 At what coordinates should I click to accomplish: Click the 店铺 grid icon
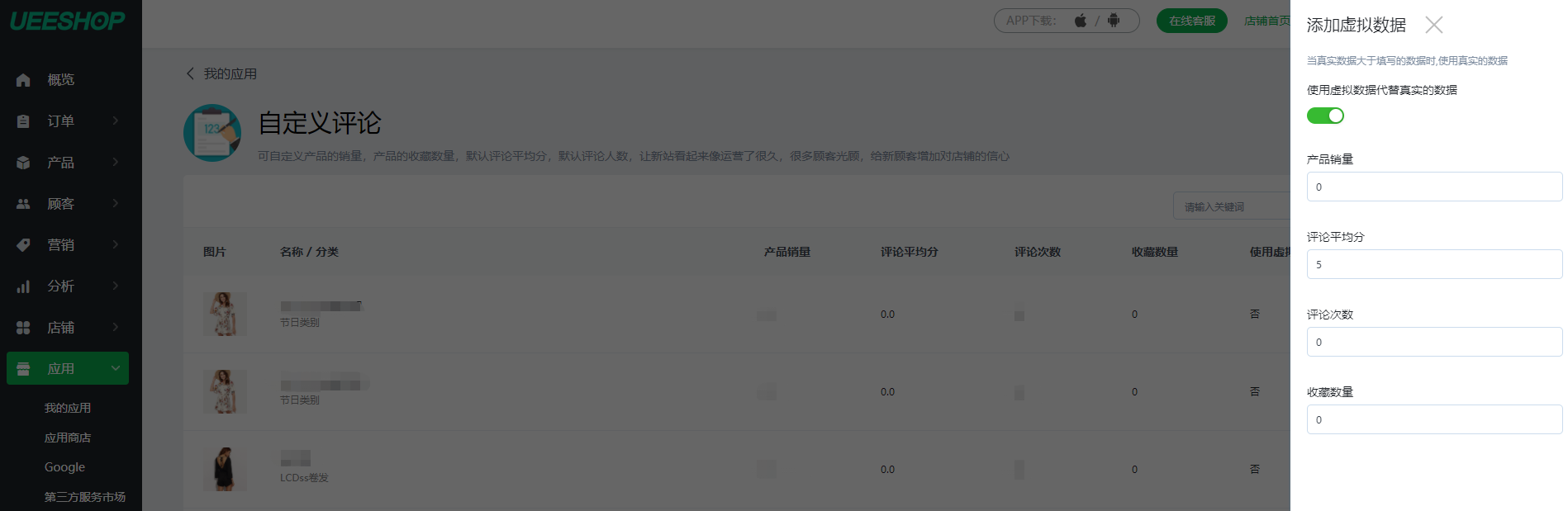23,328
